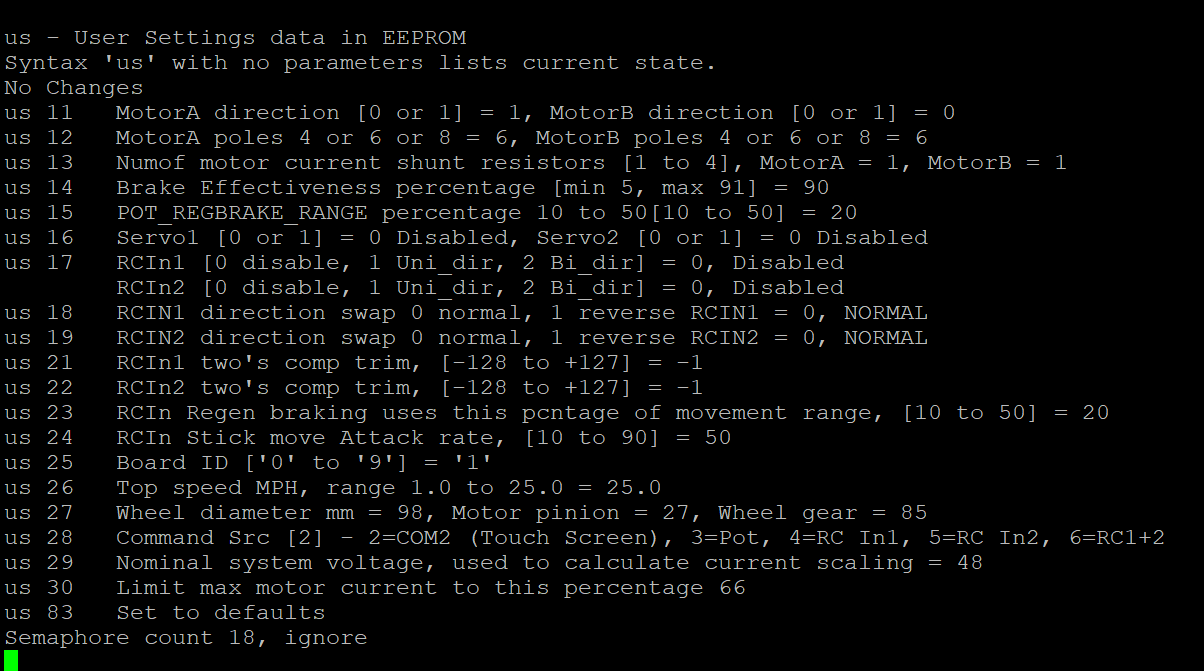Click the RCIn1 two's comp trim line
The height and width of the screenshot is (671, 1204).
pyautogui.click(x=354, y=363)
